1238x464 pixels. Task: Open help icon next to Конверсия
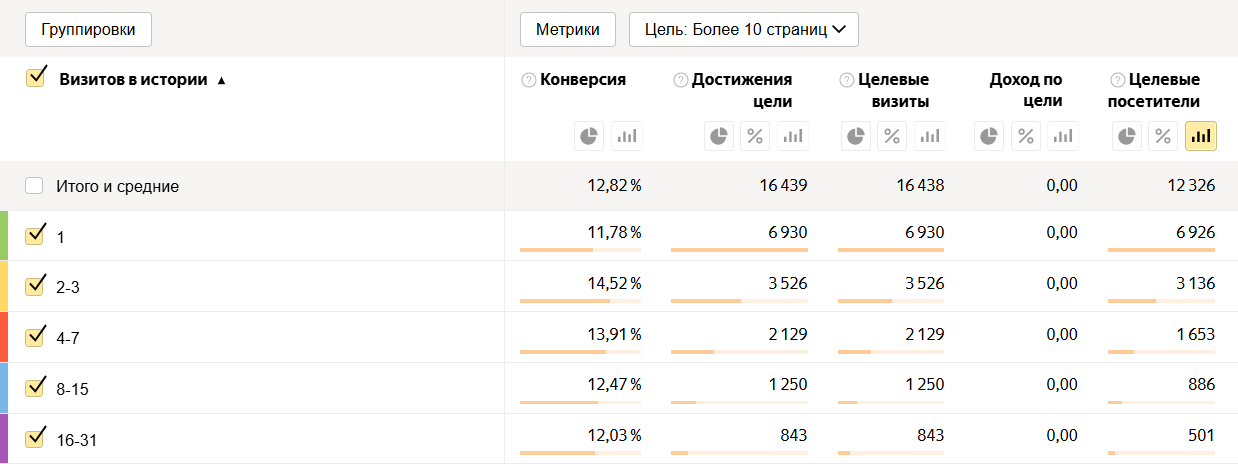(x=529, y=80)
